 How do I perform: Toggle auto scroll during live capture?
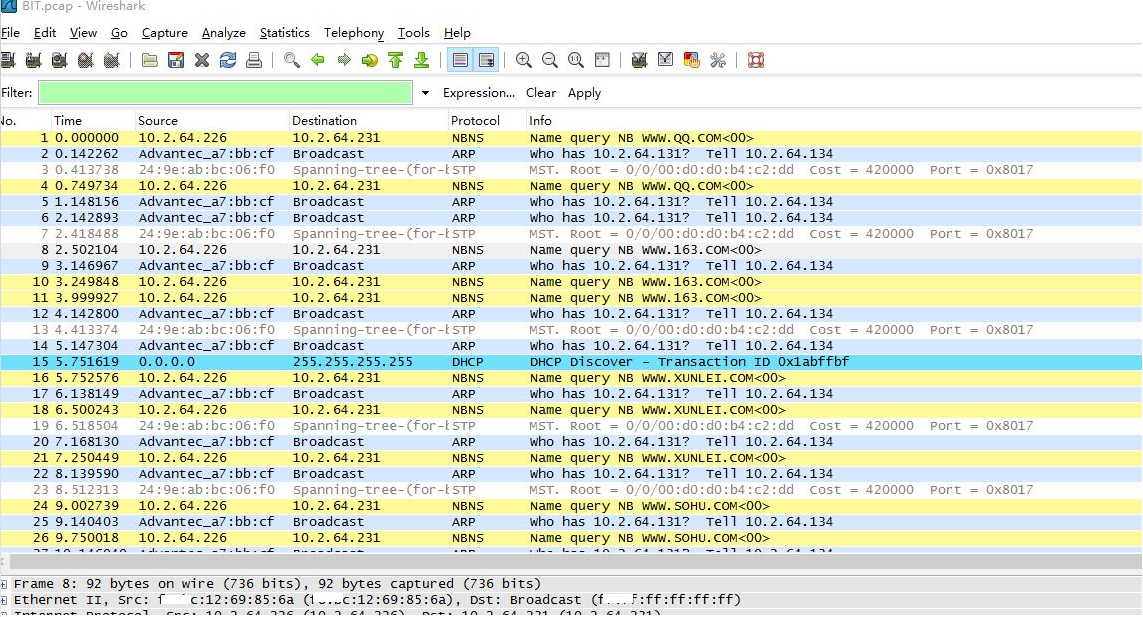point(486,60)
